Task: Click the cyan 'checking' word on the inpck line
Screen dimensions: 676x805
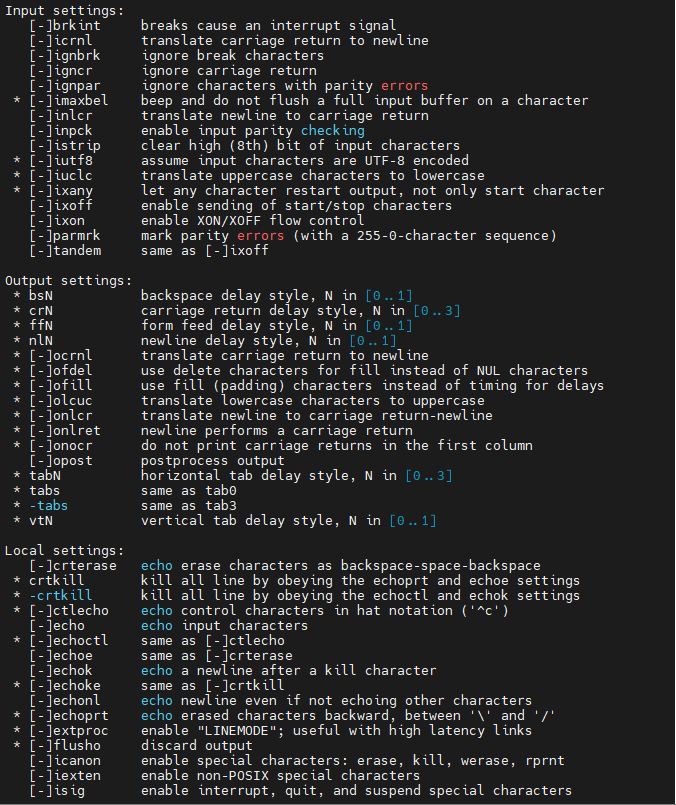Action: coord(333,130)
